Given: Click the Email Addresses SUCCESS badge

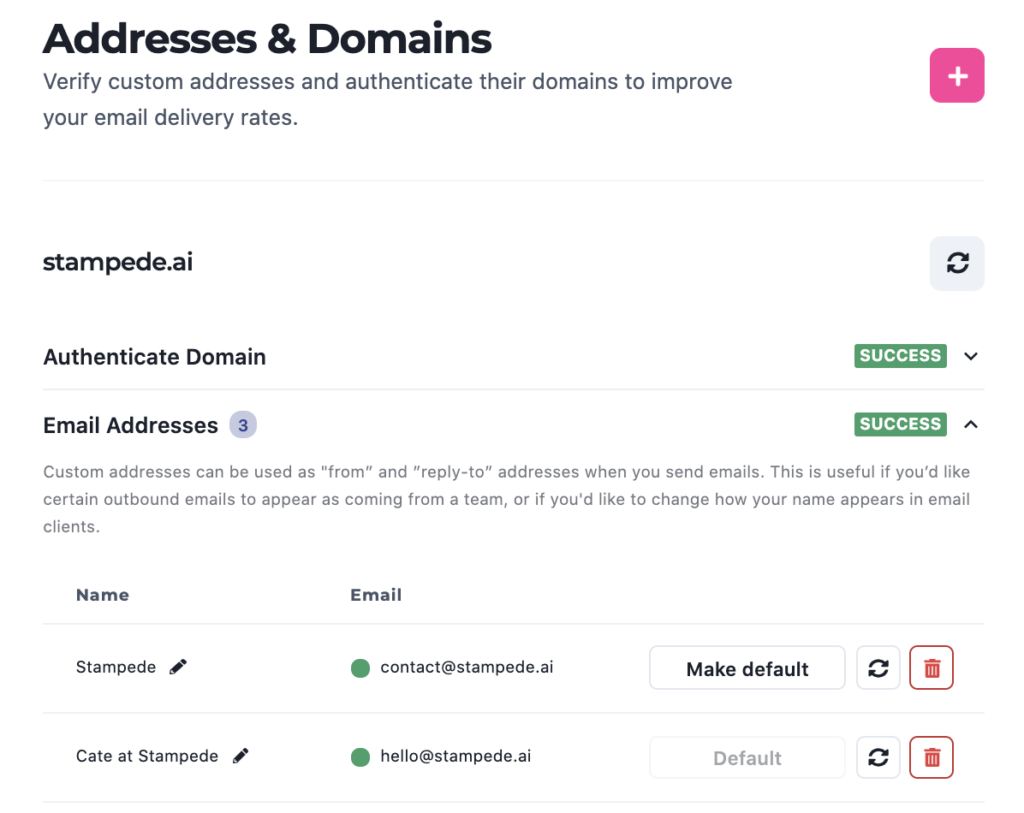Looking at the screenshot, I should (900, 424).
